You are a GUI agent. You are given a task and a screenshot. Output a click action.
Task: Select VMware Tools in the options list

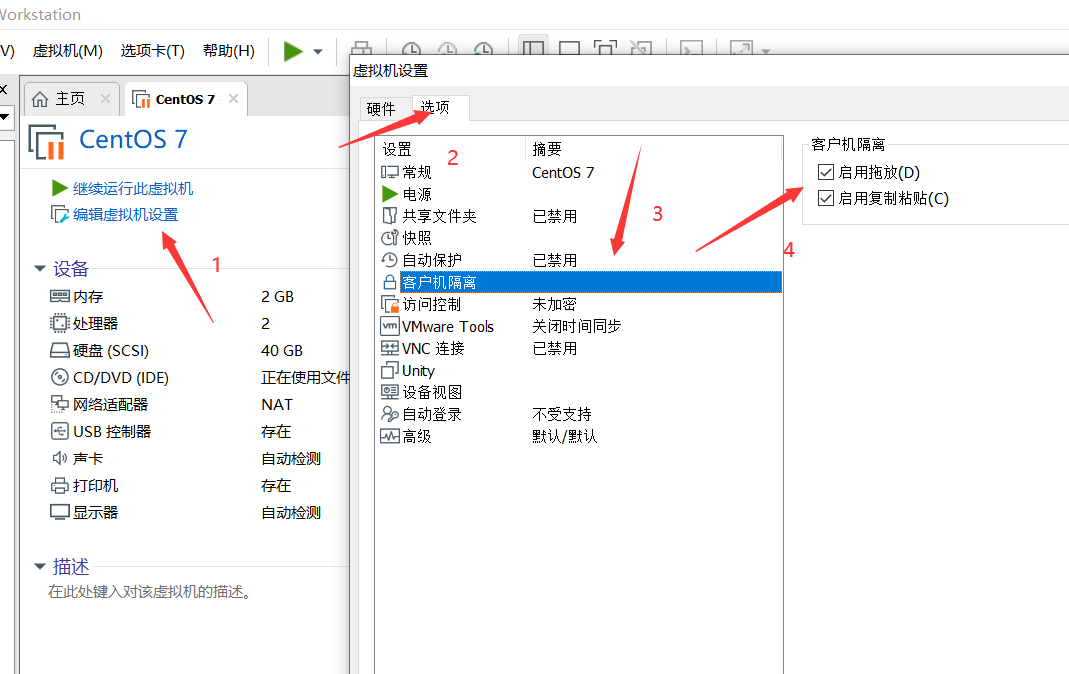click(x=449, y=326)
